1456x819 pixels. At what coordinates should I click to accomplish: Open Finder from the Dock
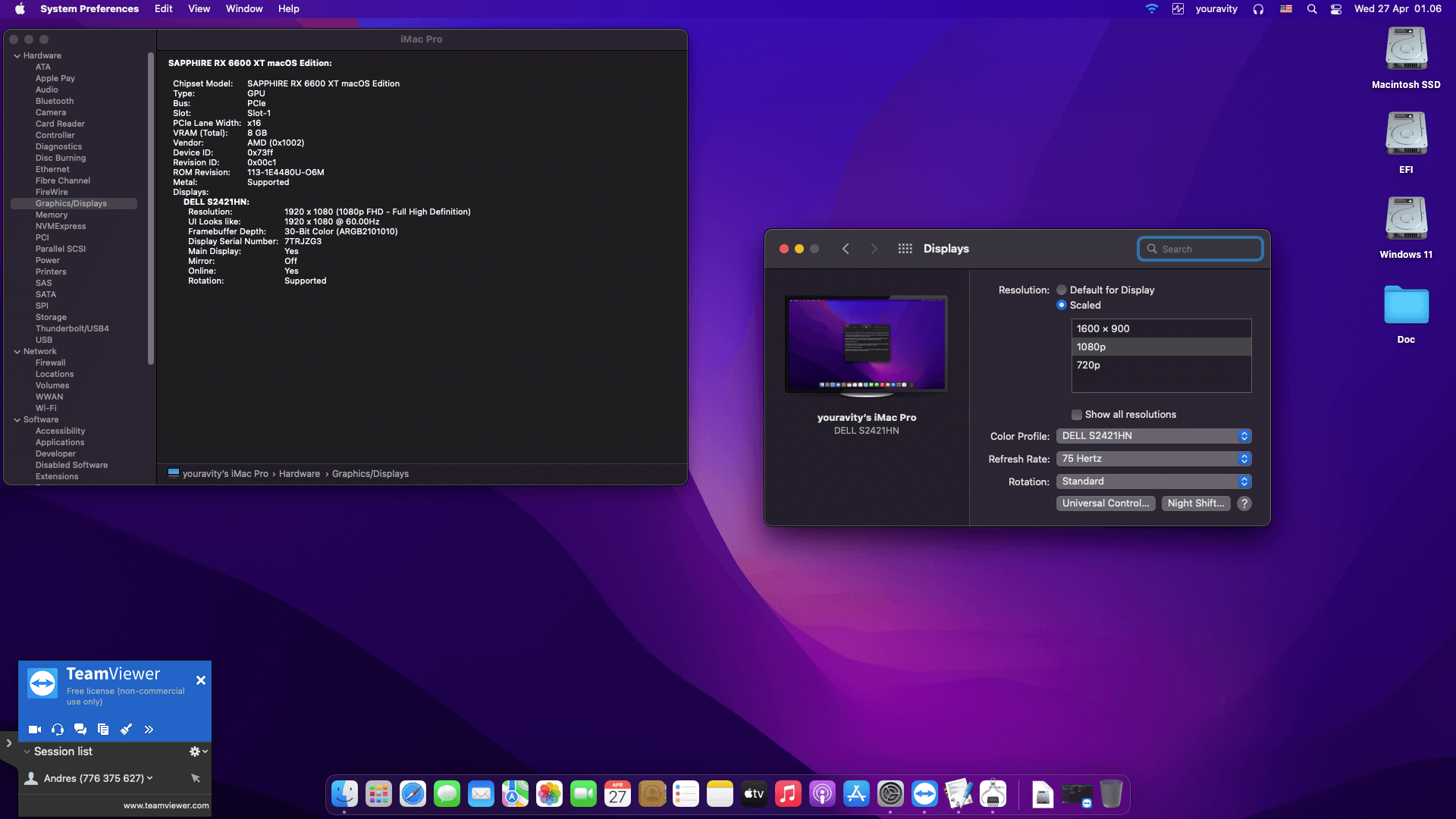click(x=345, y=794)
